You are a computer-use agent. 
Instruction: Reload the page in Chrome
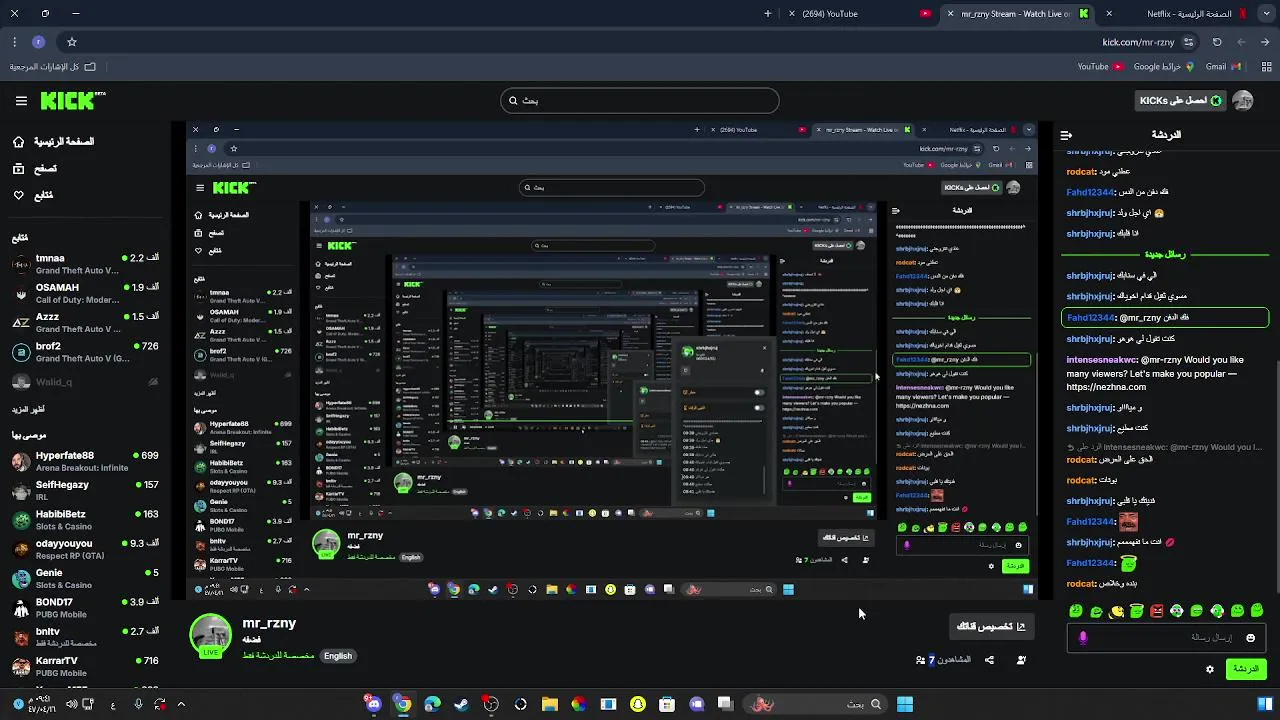click(1217, 42)
